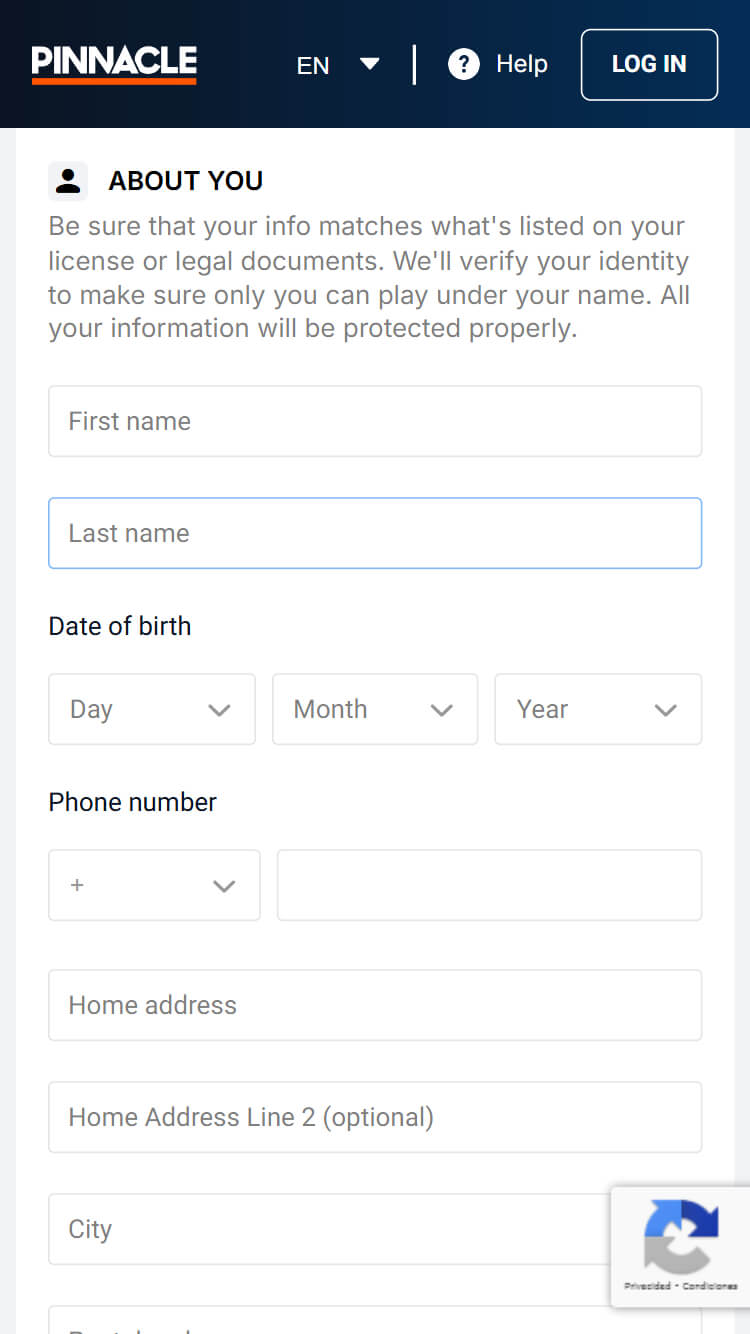Click the Month dropdown chevron

[x=442, y=710]
